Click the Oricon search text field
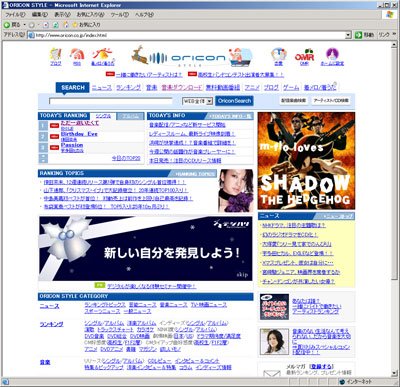This screenshot has width=400, height=387. 111,101
